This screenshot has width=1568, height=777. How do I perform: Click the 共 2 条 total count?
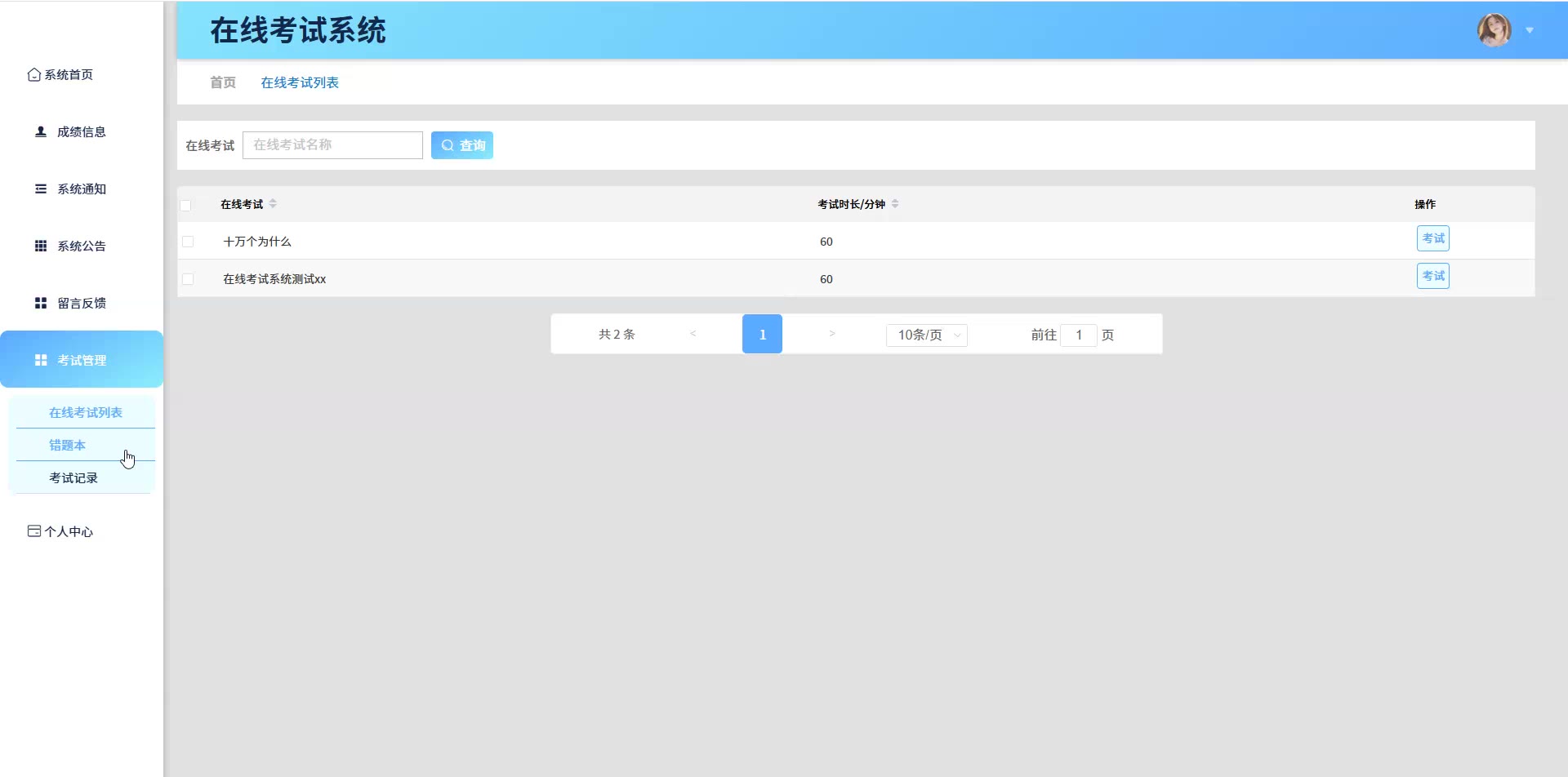[617, 334]
